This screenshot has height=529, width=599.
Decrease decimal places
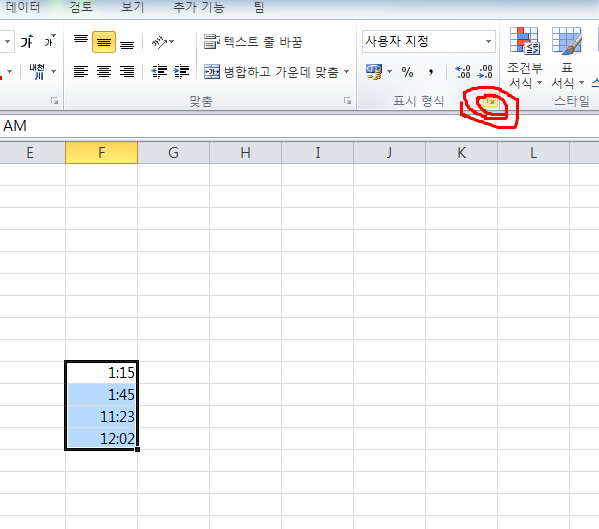pyautogui.click(x=485, y=71)
